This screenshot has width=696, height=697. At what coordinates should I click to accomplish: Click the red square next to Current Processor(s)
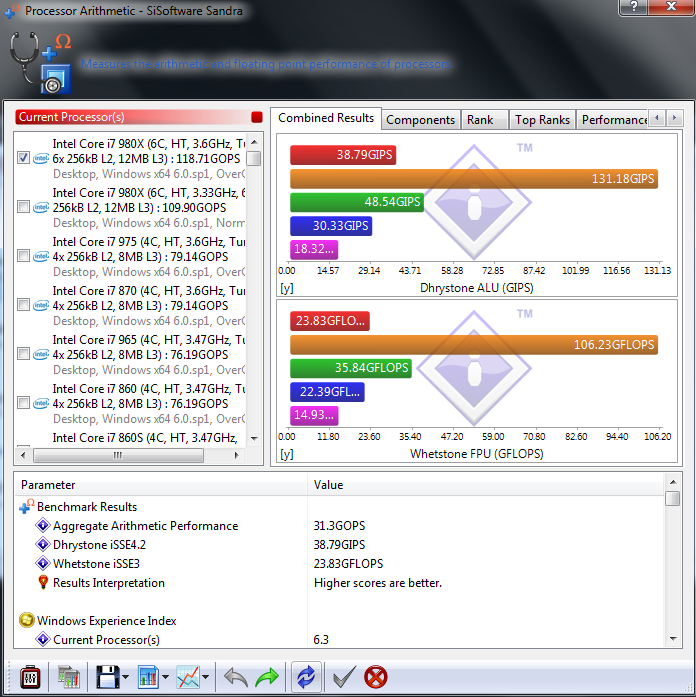point(256,117)
